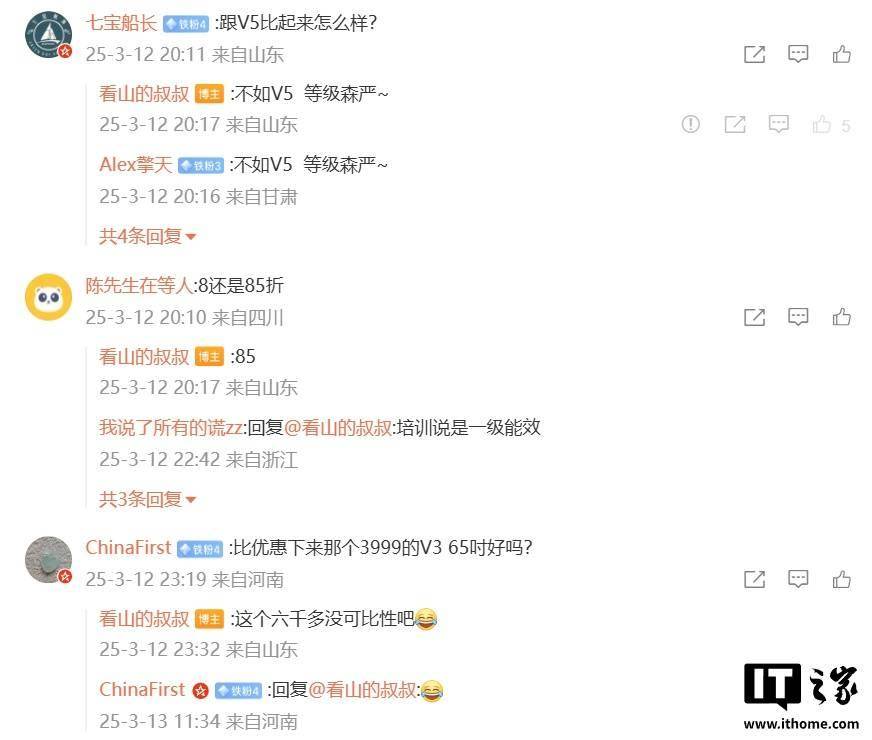Share 七宝船长's comment with forward icon
872x740 pixels.
click(755, 54)
